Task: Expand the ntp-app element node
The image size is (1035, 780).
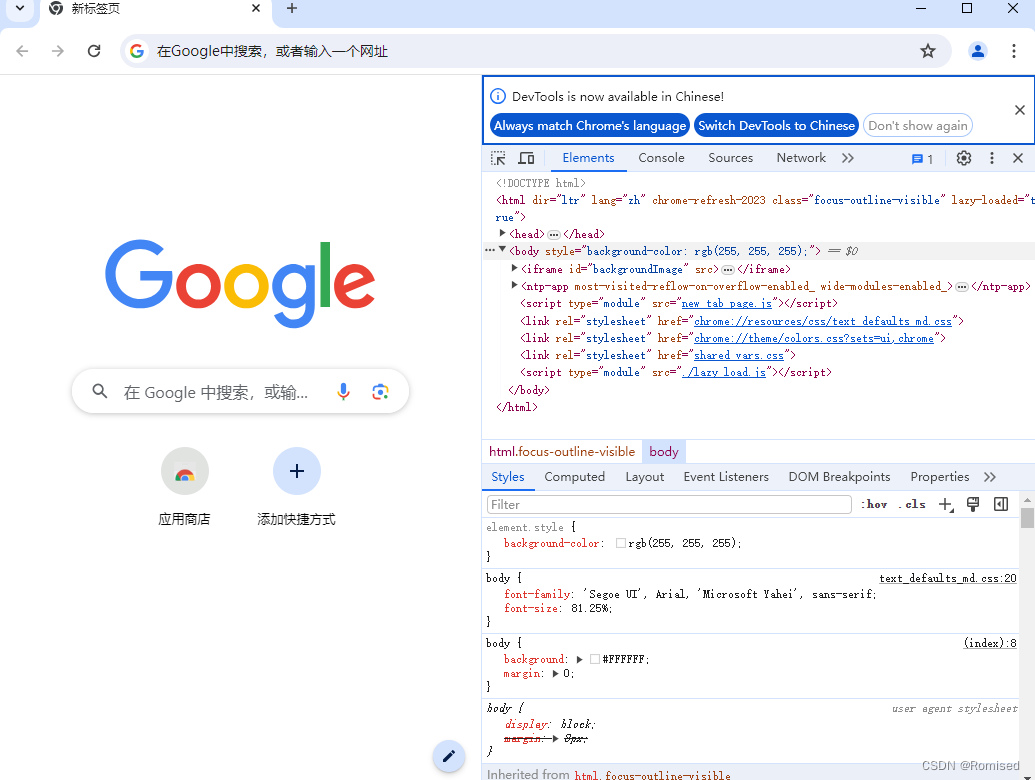Action: (x=514, y=285)
